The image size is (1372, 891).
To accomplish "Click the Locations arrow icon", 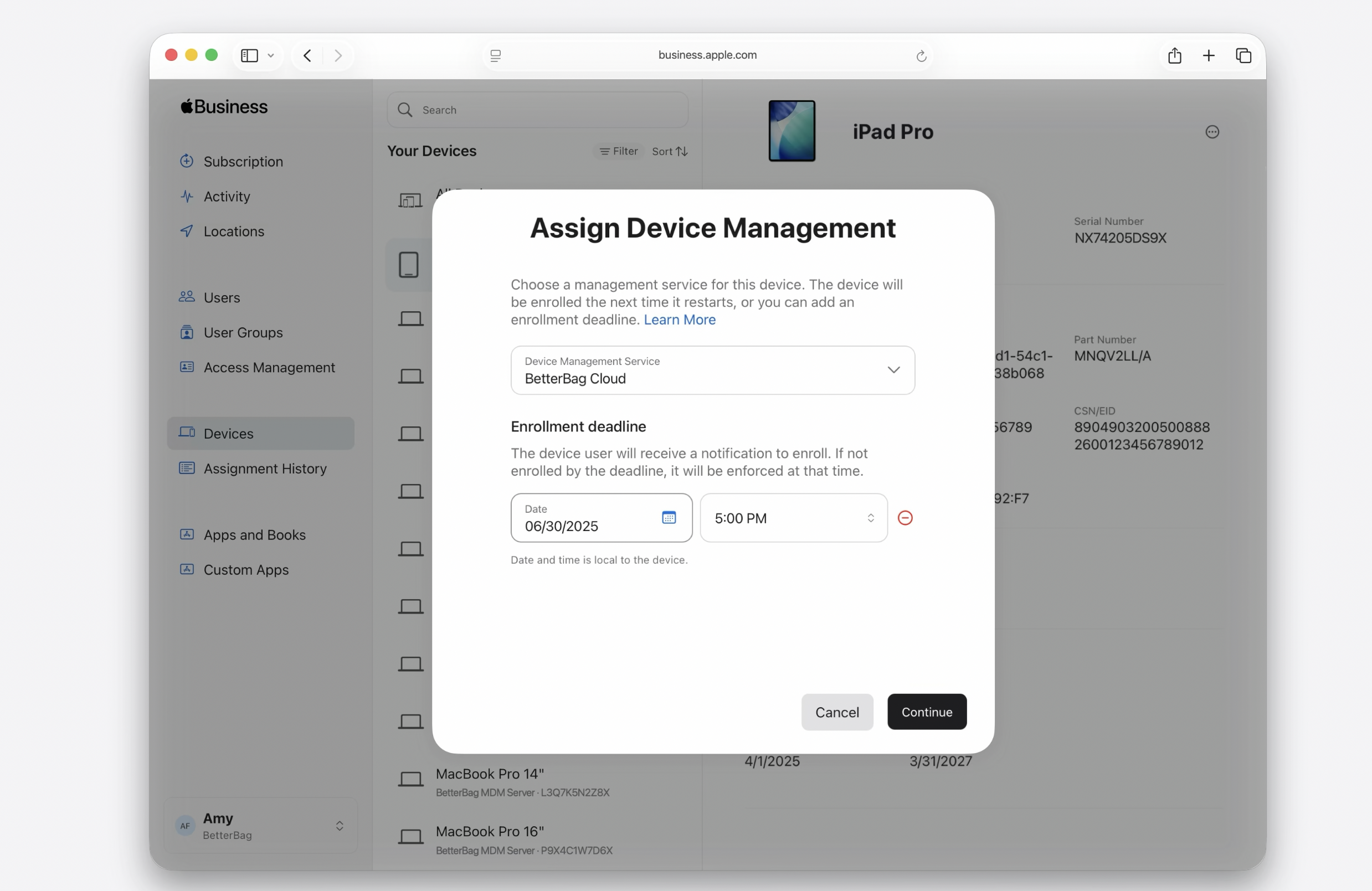I will click(x=186, y=230).
